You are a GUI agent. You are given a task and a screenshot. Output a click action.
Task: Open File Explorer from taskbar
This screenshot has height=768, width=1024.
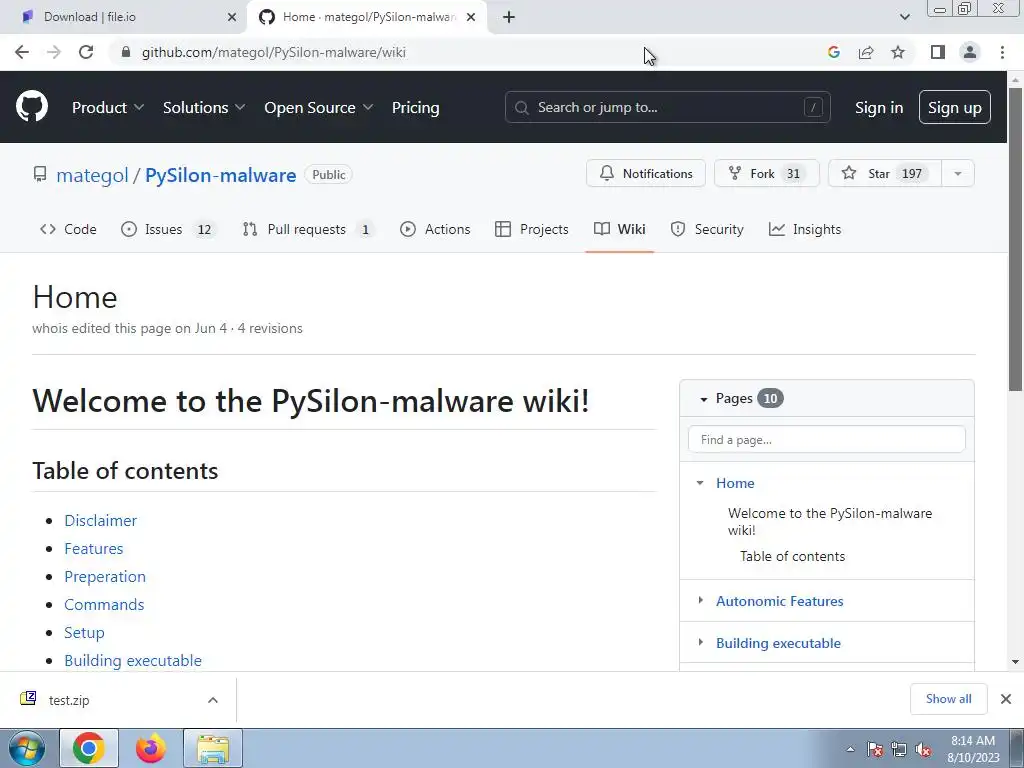[x=213, y=748]
